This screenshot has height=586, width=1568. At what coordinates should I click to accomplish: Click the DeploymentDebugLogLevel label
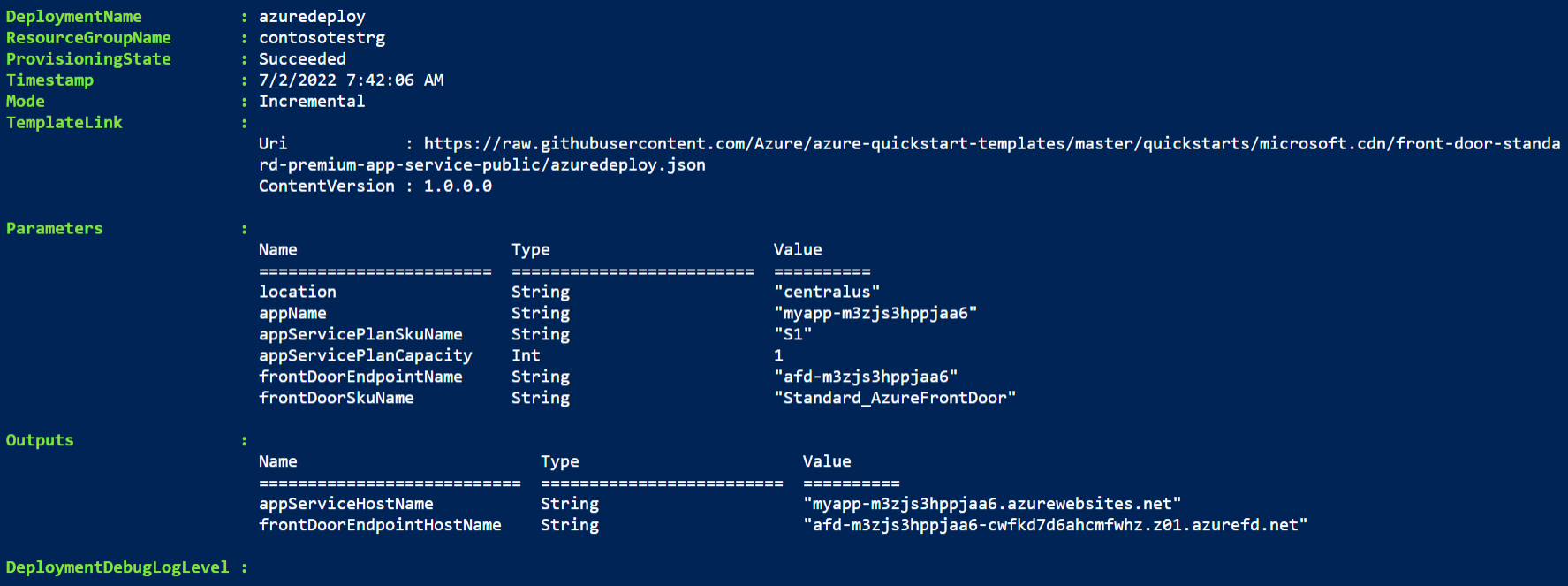point(117,567)
